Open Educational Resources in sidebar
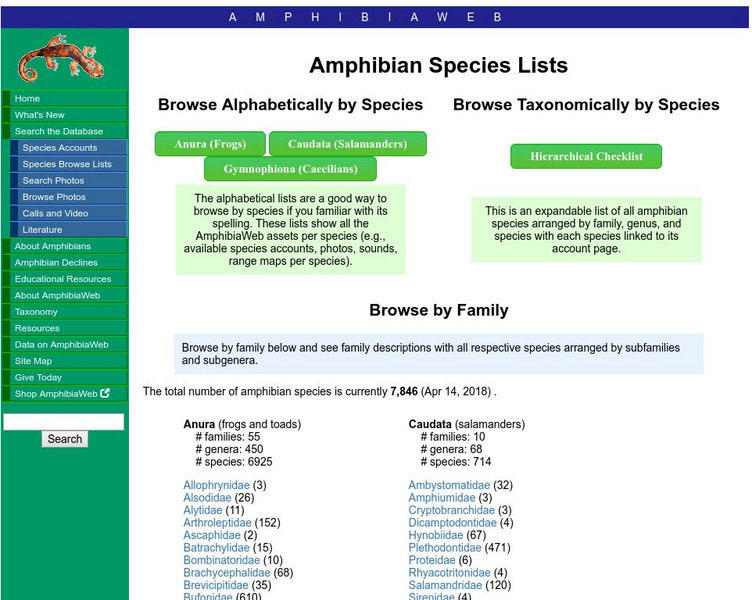 65,279
